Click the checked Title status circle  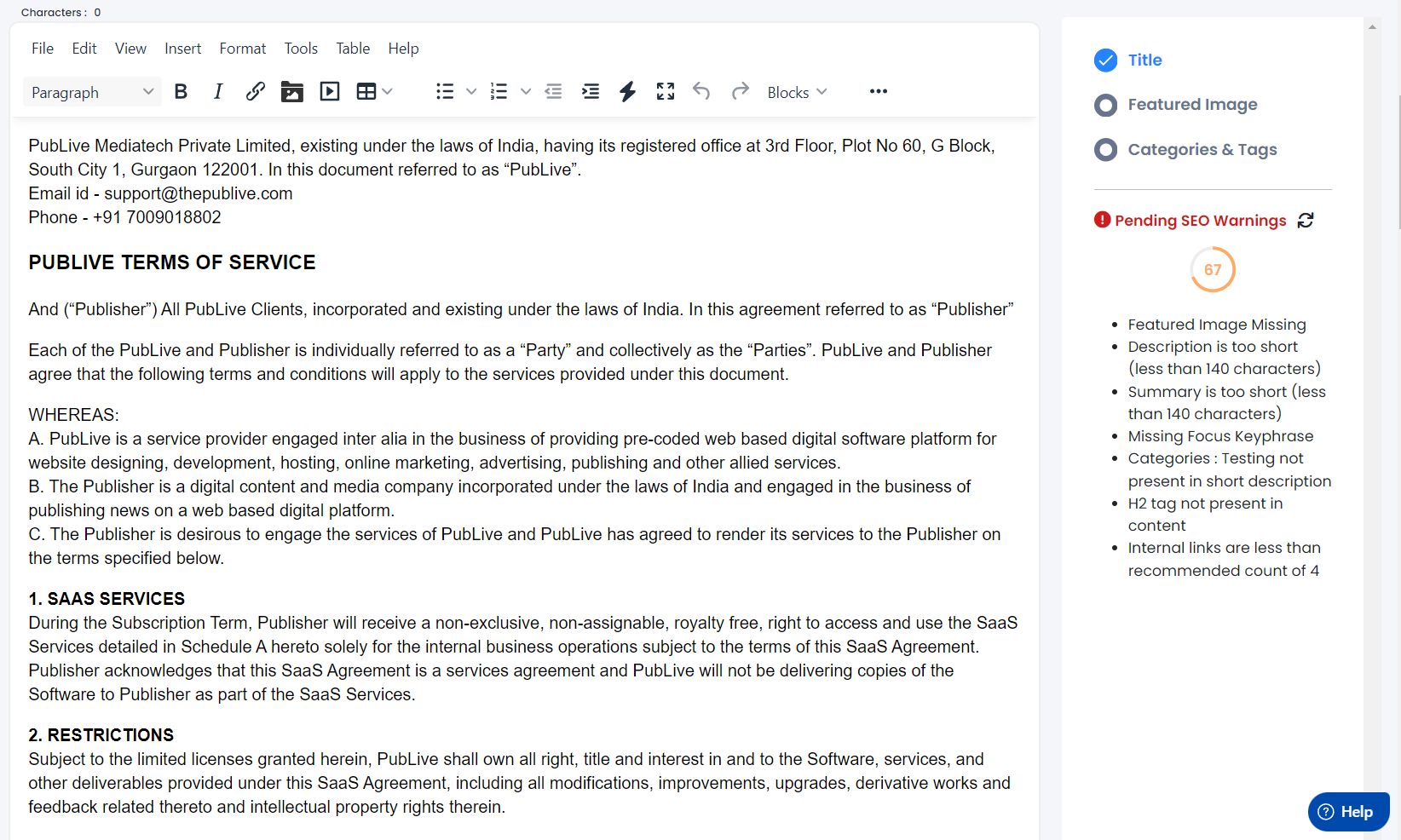click(1105, 60)
